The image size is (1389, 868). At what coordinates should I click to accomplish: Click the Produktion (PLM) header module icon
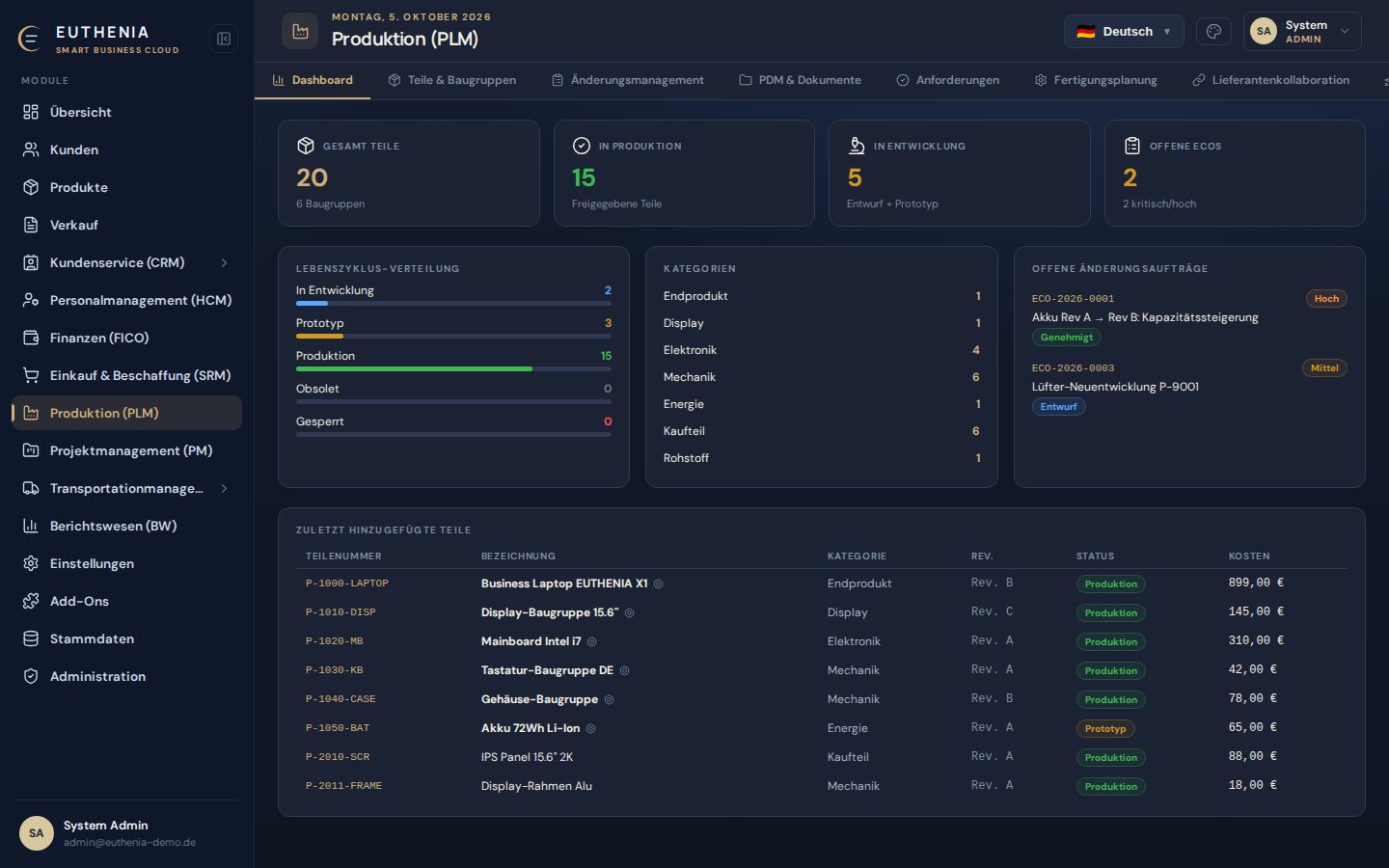click(300, 31)
